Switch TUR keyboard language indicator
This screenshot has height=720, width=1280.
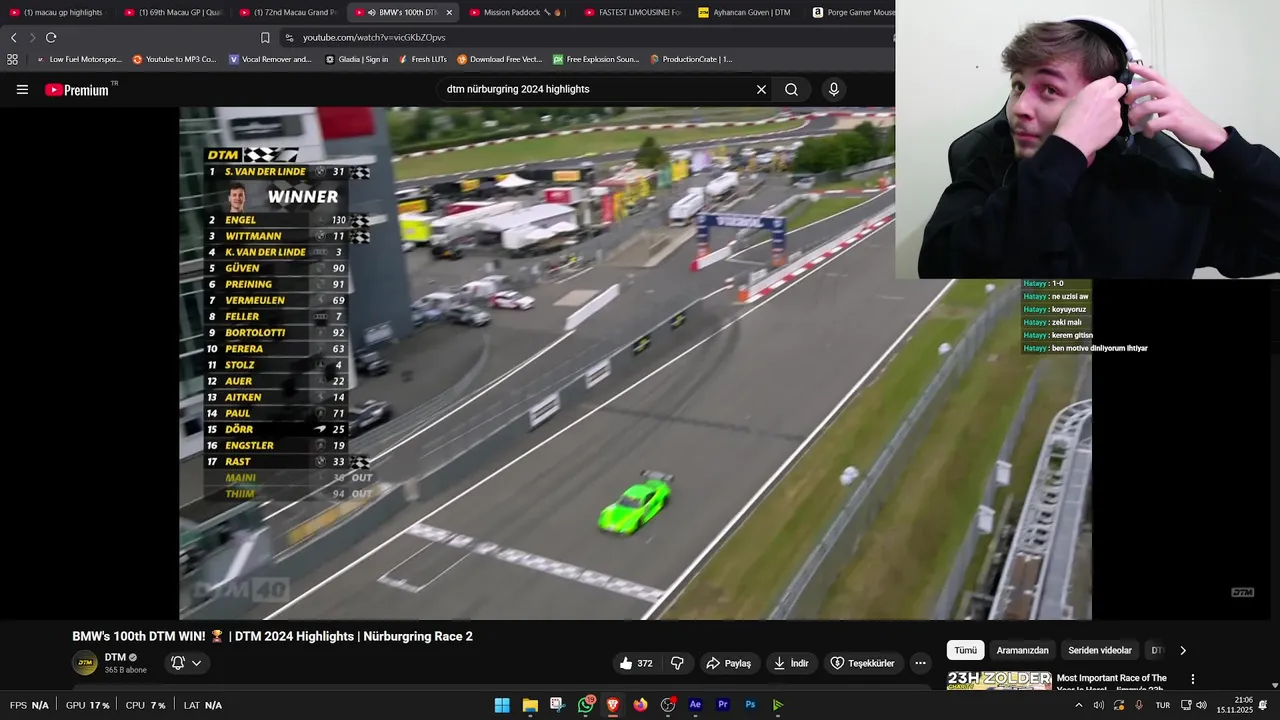pos(1163,705)
